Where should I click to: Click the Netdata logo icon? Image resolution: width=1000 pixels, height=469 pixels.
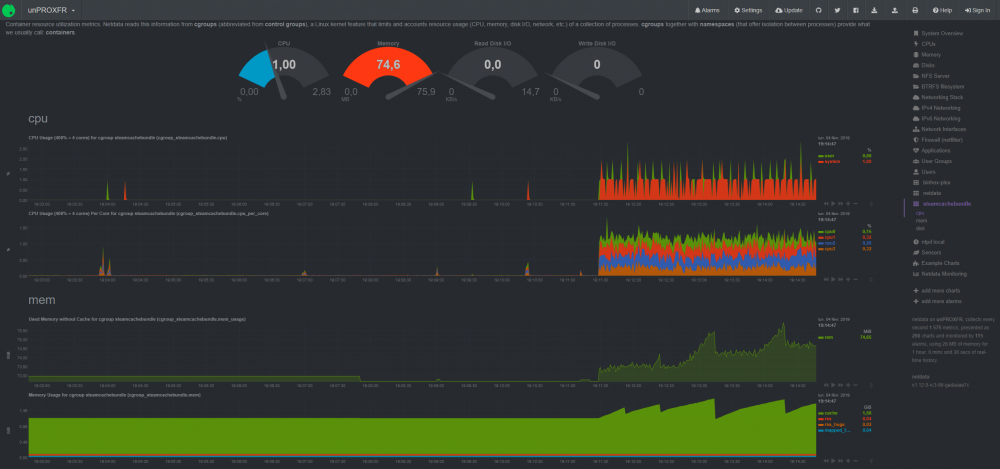9,10
